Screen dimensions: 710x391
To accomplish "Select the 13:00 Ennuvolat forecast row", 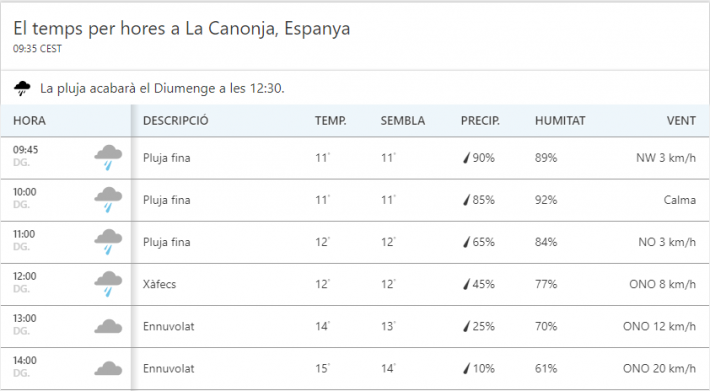I will tap(355, 326).
